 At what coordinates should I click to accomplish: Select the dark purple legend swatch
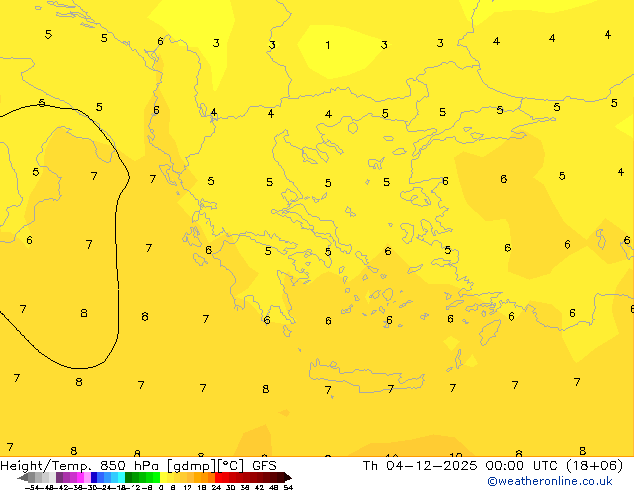pyautogui.click(x=59, y=477)
